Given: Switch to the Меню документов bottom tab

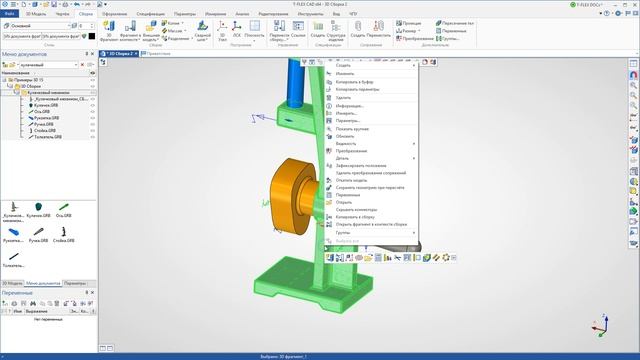Looking at the screenshot, I should tap(43, 283).
